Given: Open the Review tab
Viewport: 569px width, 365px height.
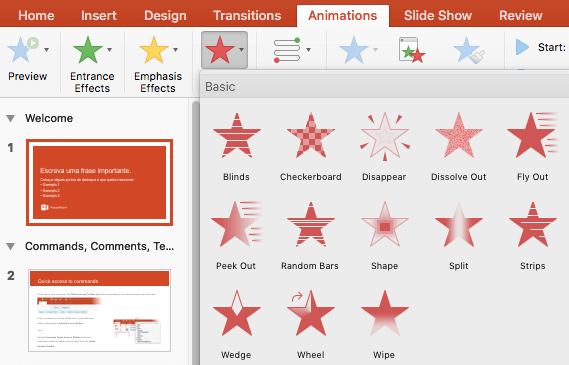Looking at the screenshot, I should click(x=521, y=16).
